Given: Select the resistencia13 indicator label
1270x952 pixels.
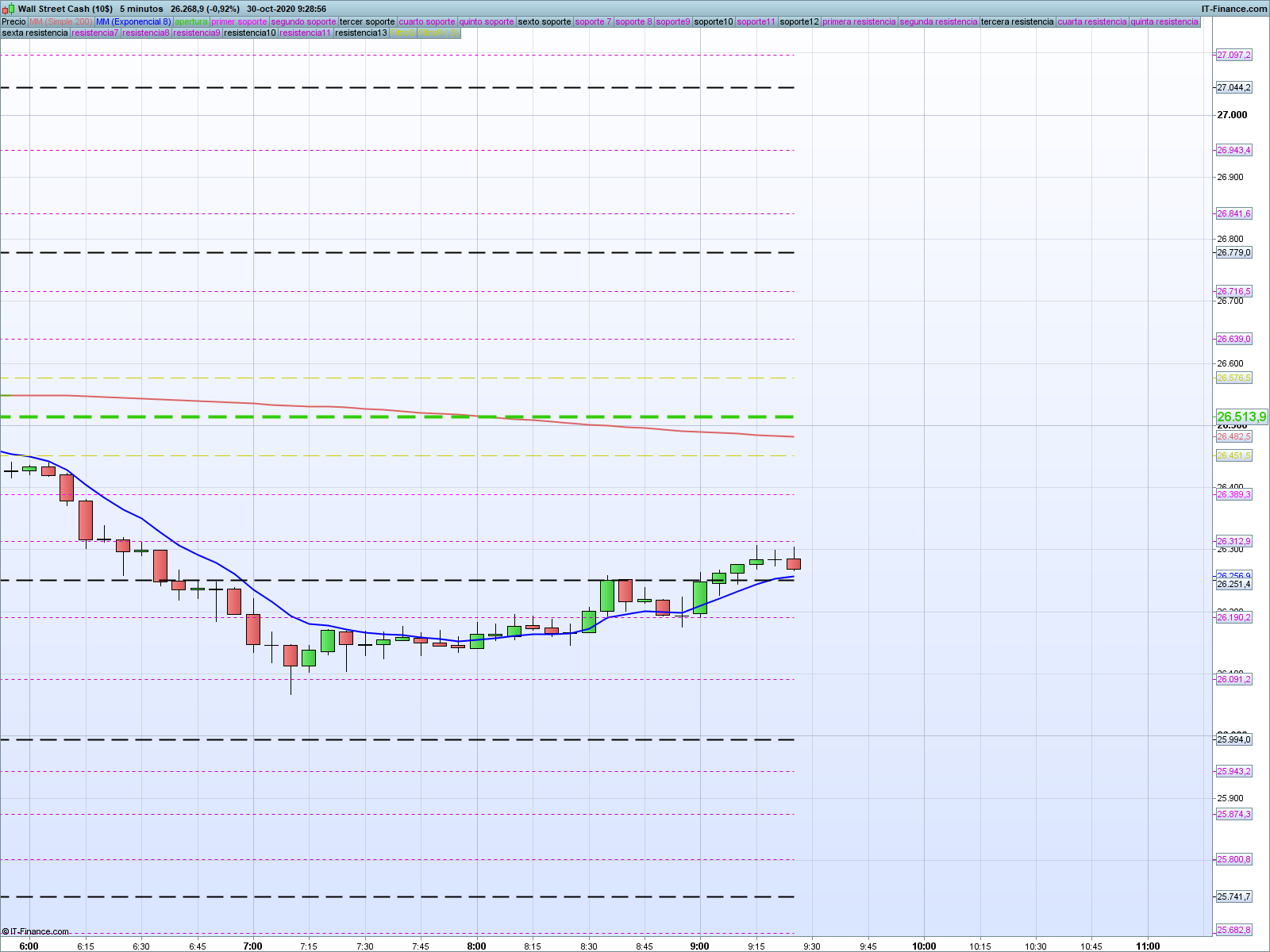Looking at the screenshot, I should tap(360, 33).
